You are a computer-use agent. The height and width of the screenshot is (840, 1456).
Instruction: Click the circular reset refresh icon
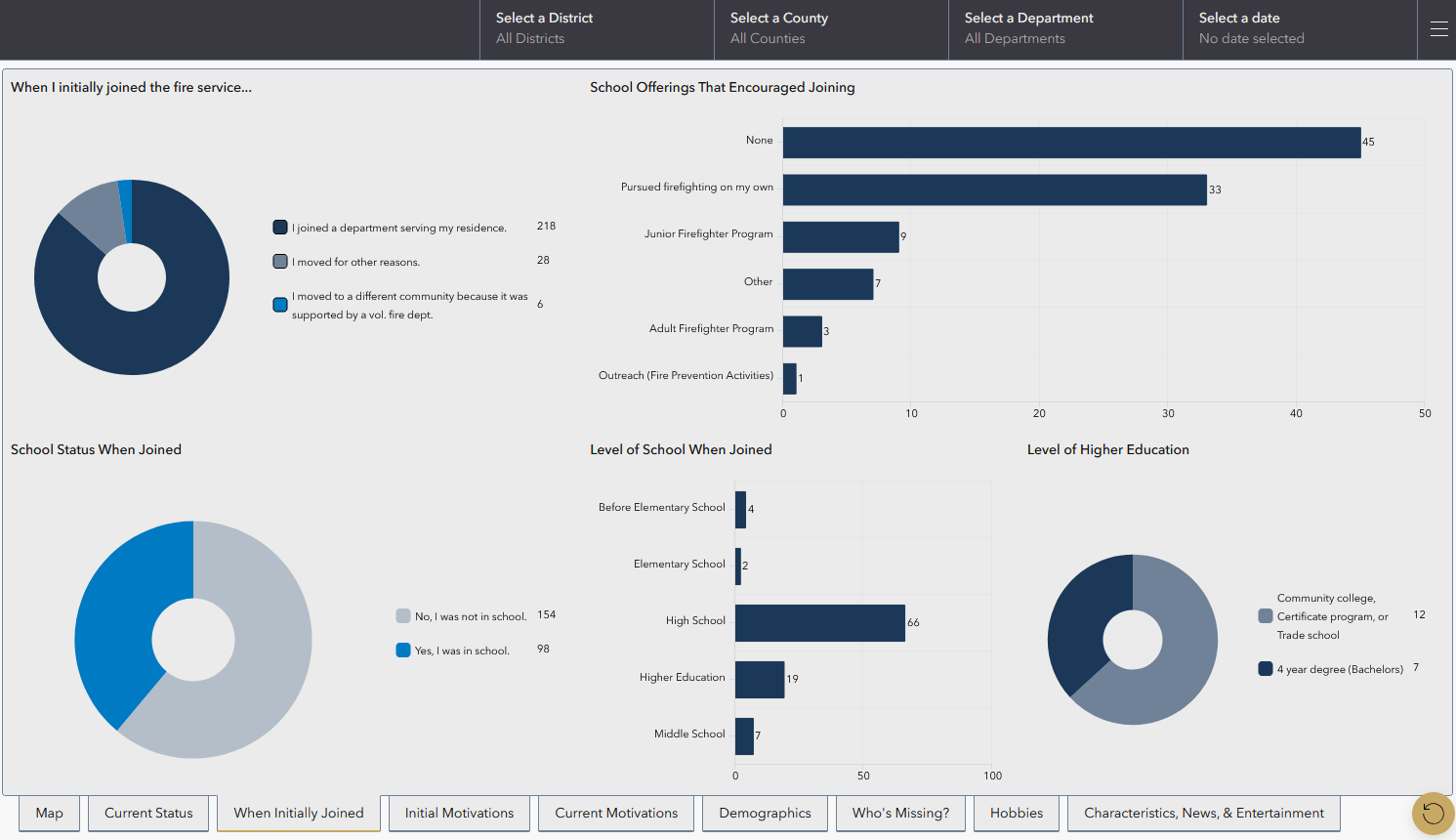pyautogui.click(x=1433, y=814)
